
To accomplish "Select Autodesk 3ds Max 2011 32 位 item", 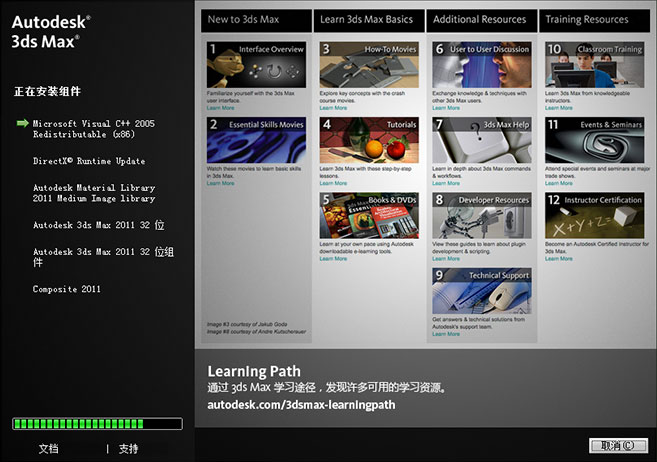I will tap(99, 225).
